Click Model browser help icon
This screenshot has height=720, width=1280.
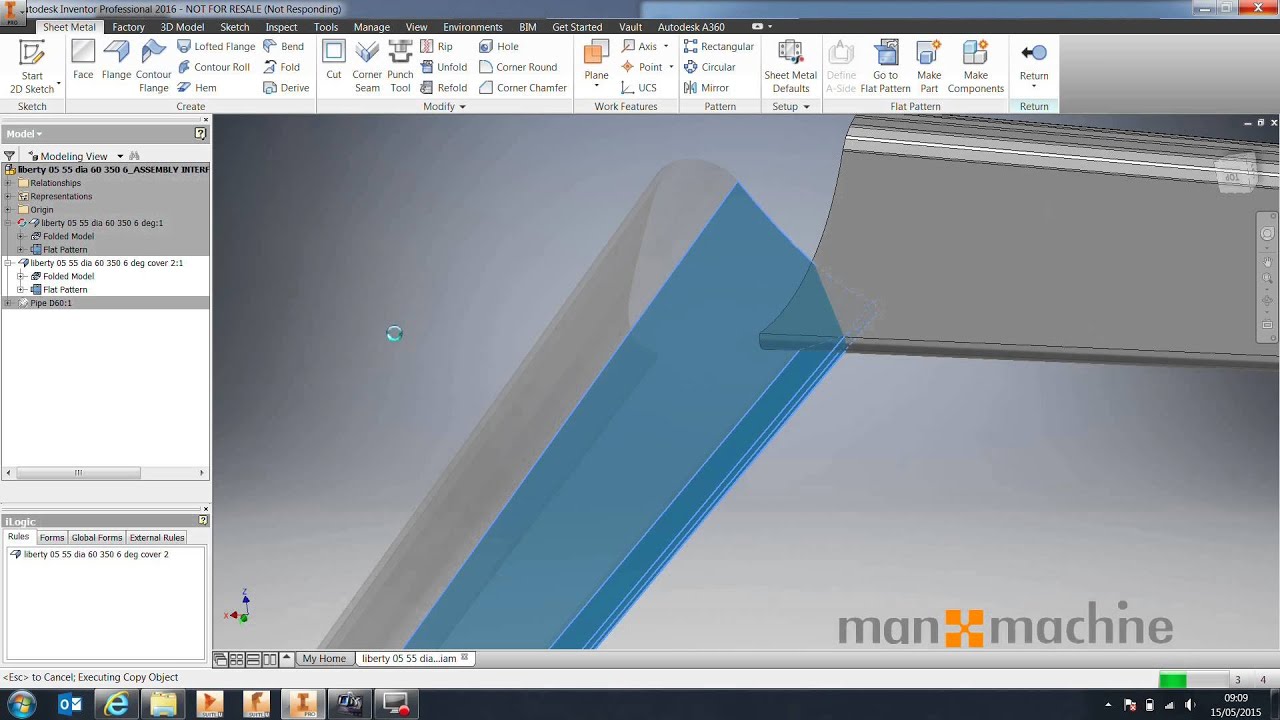pos(200,134)
